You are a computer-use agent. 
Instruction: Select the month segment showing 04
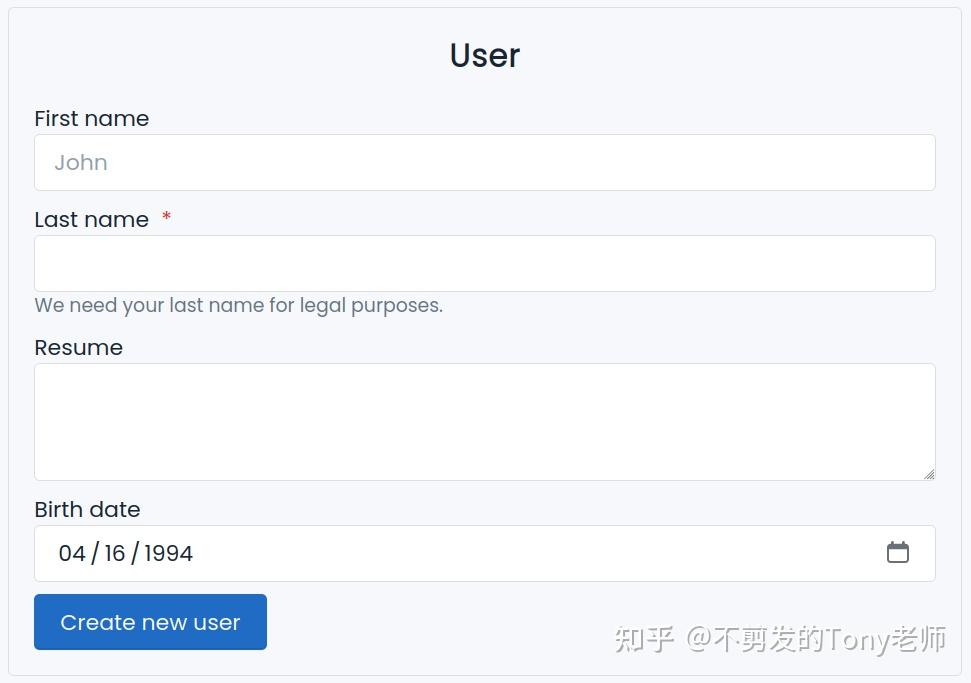72,553
